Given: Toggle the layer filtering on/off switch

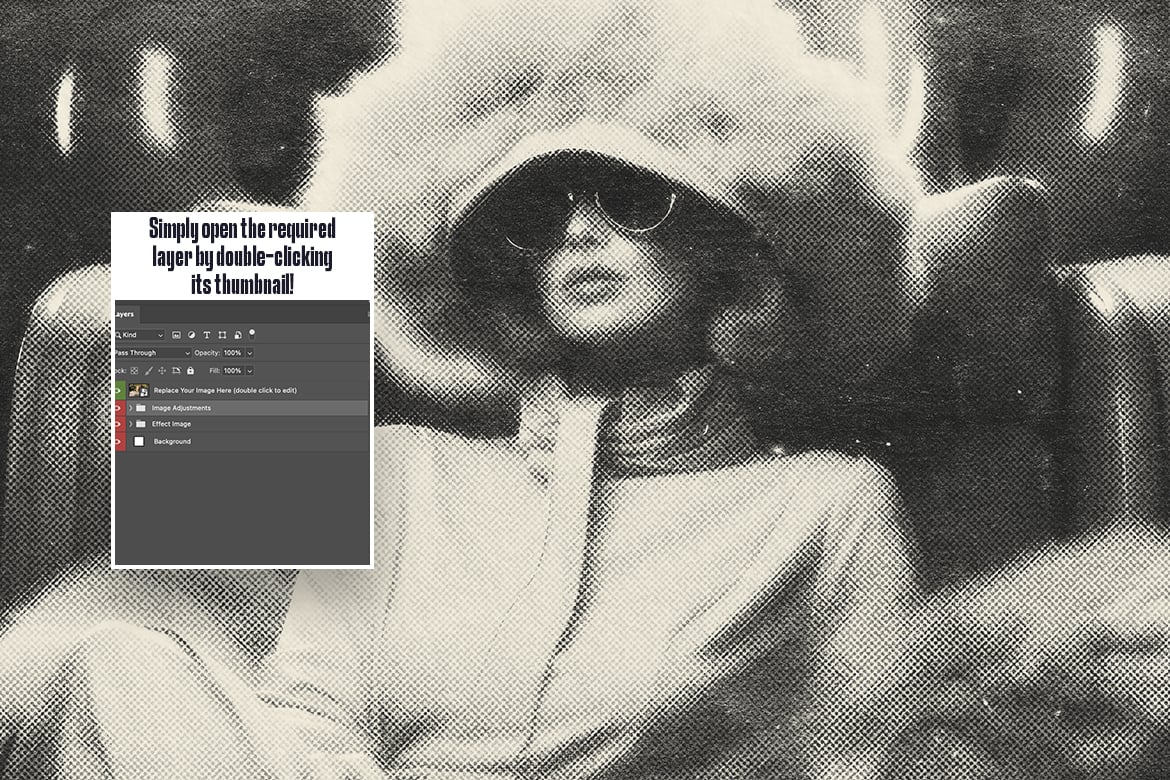Looking at the screenshot, I should point(252,334).
